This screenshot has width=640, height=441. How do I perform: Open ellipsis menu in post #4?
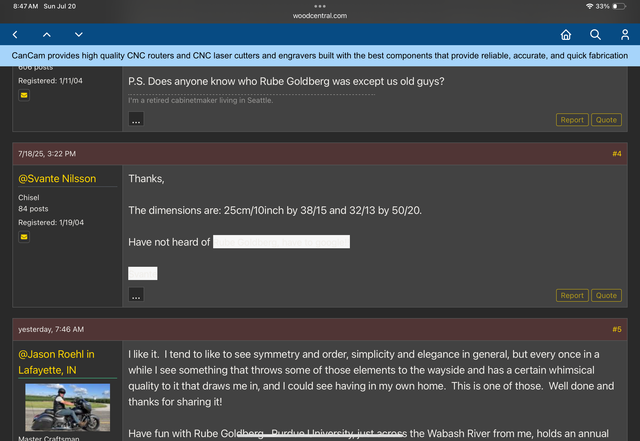[136, 294]
